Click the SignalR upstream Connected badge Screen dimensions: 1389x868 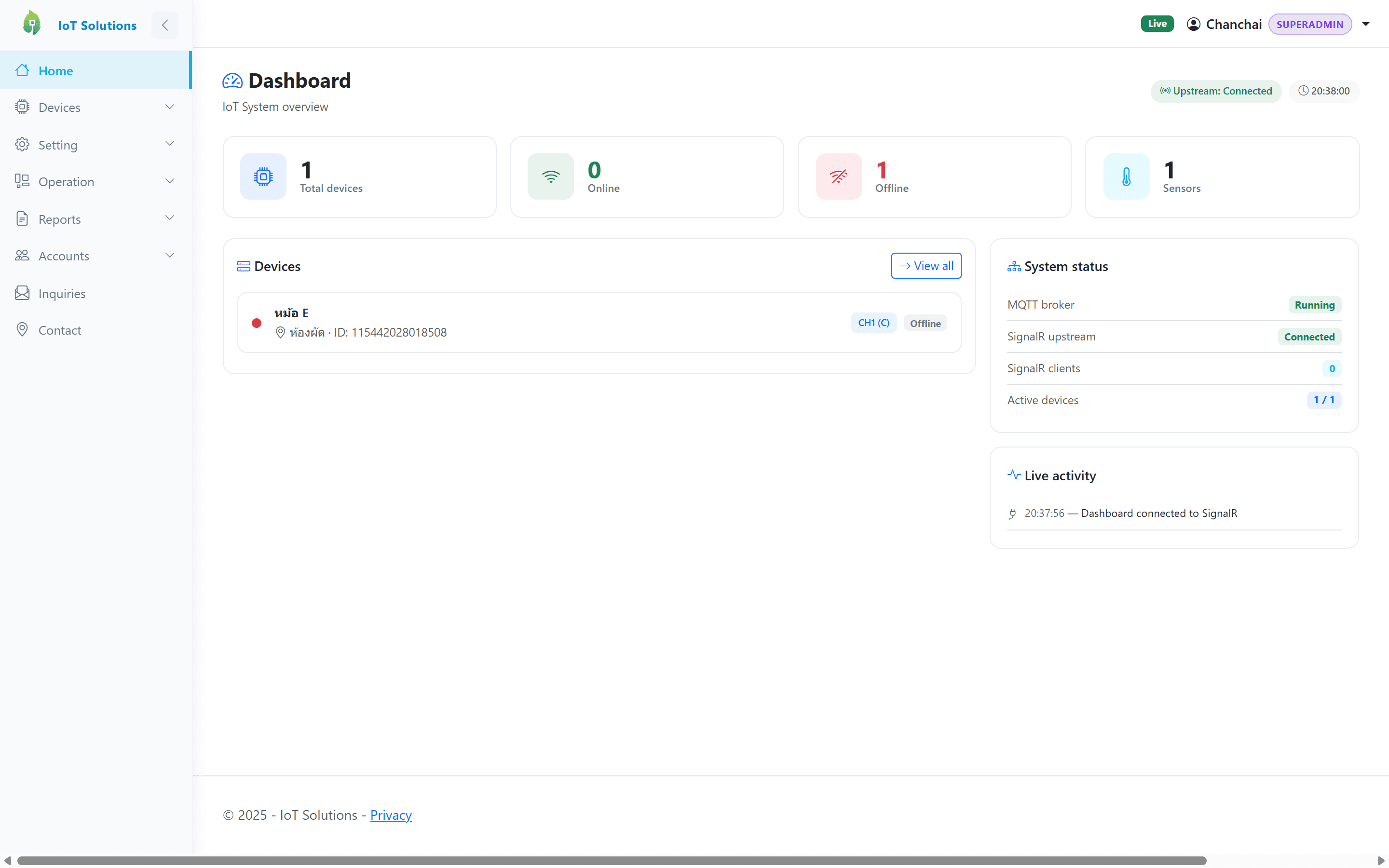(x=1309, y=337)
